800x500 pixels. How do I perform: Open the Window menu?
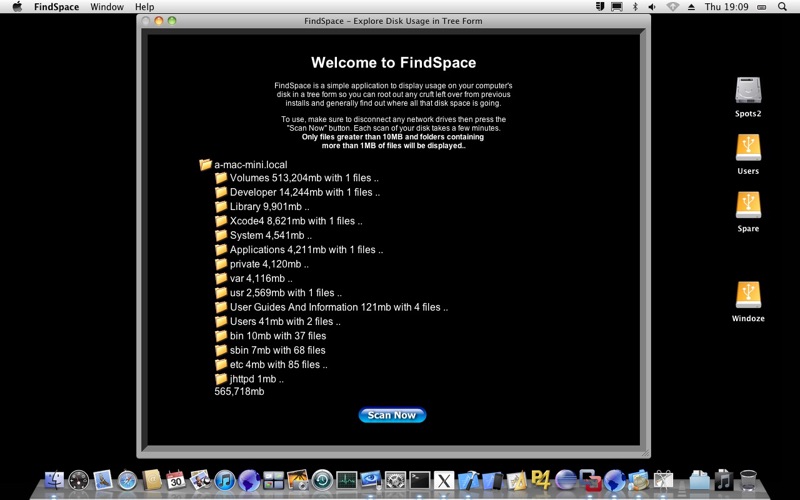click(107, 7)
